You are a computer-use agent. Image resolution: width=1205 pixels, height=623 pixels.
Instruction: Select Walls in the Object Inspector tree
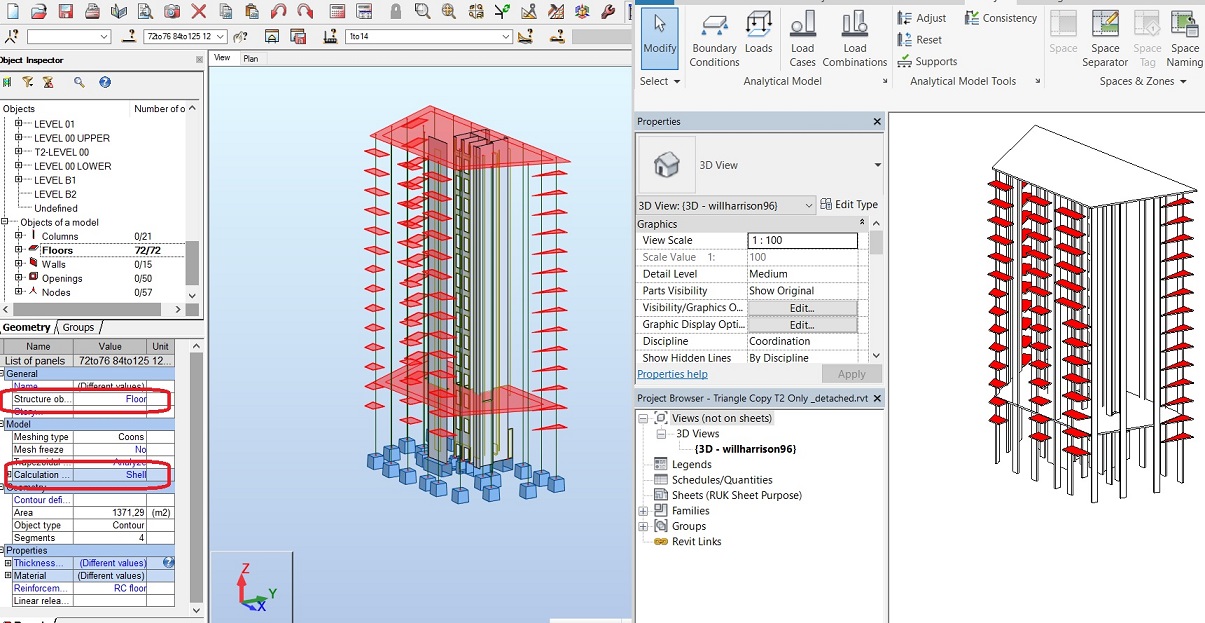pos(54,265)
